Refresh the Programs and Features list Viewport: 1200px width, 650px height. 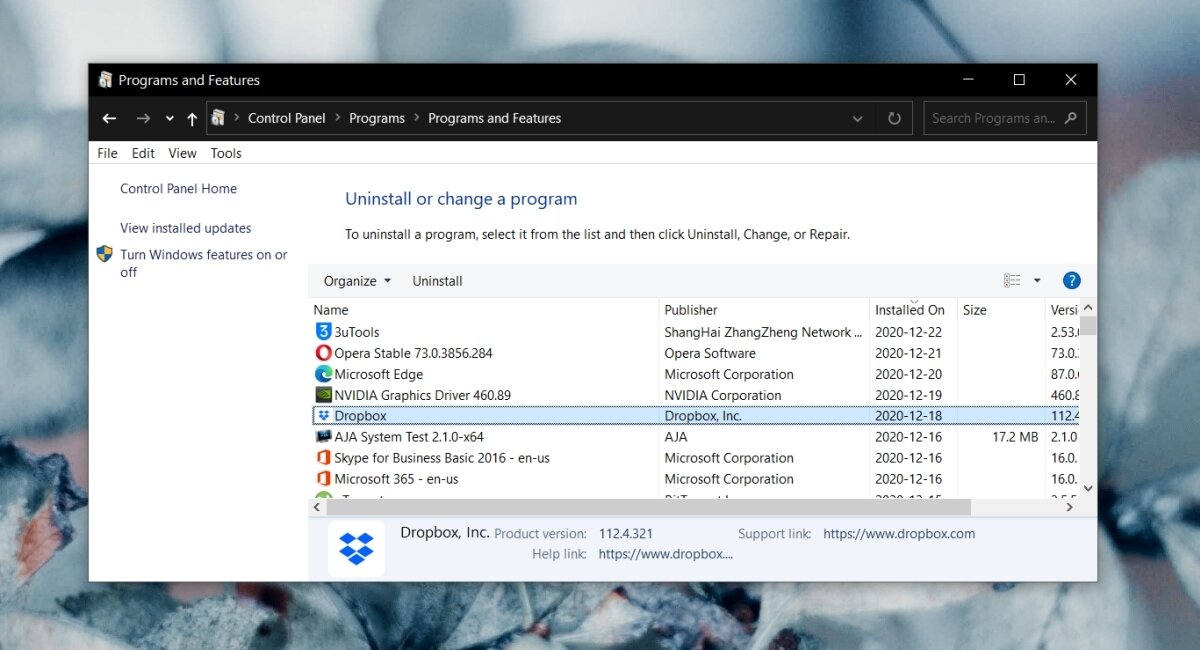click(x=894, y=118)
